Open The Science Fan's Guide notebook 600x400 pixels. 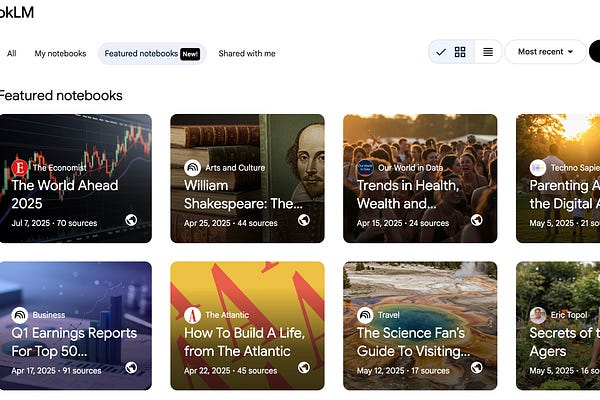pyautogui.click(x=420, y=326)
